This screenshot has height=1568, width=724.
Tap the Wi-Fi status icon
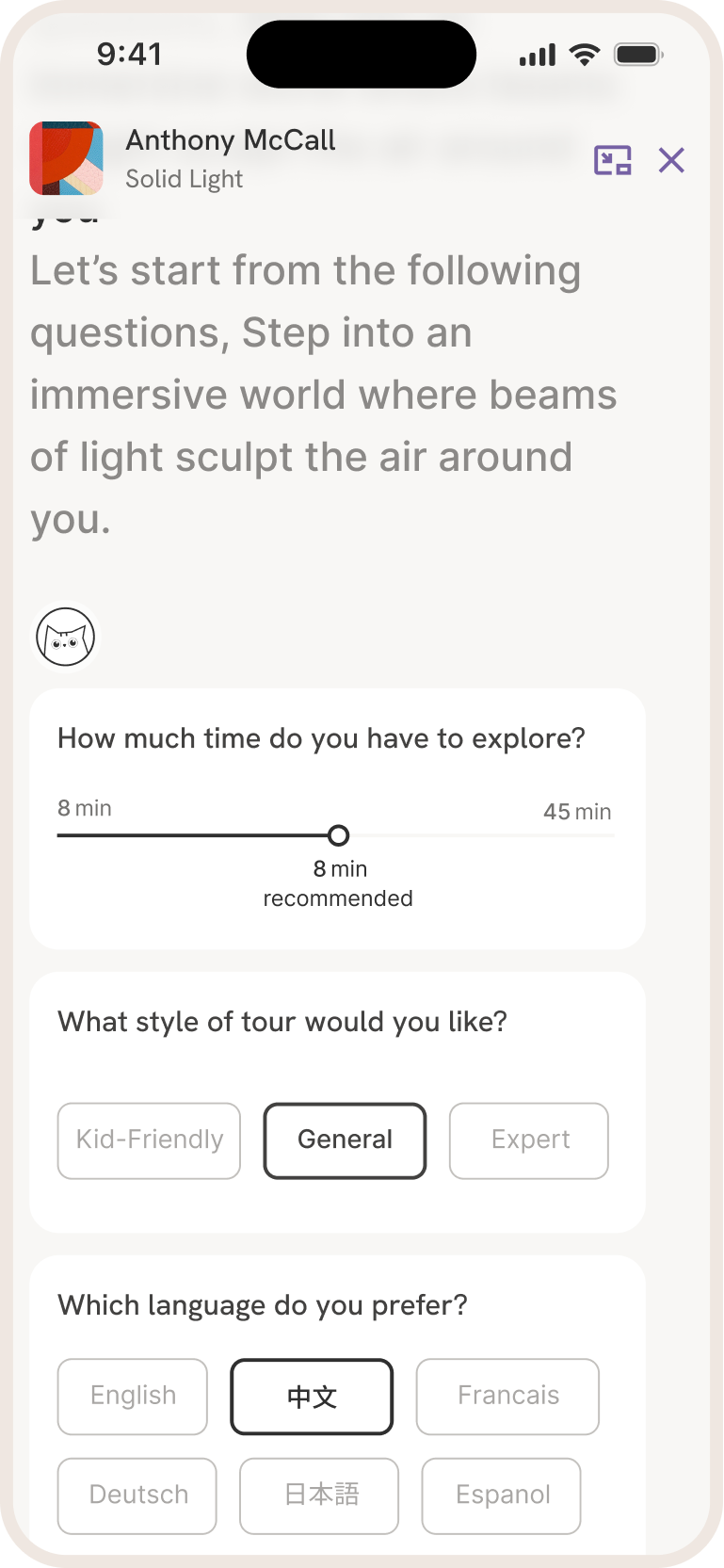(x=585, y=55)
